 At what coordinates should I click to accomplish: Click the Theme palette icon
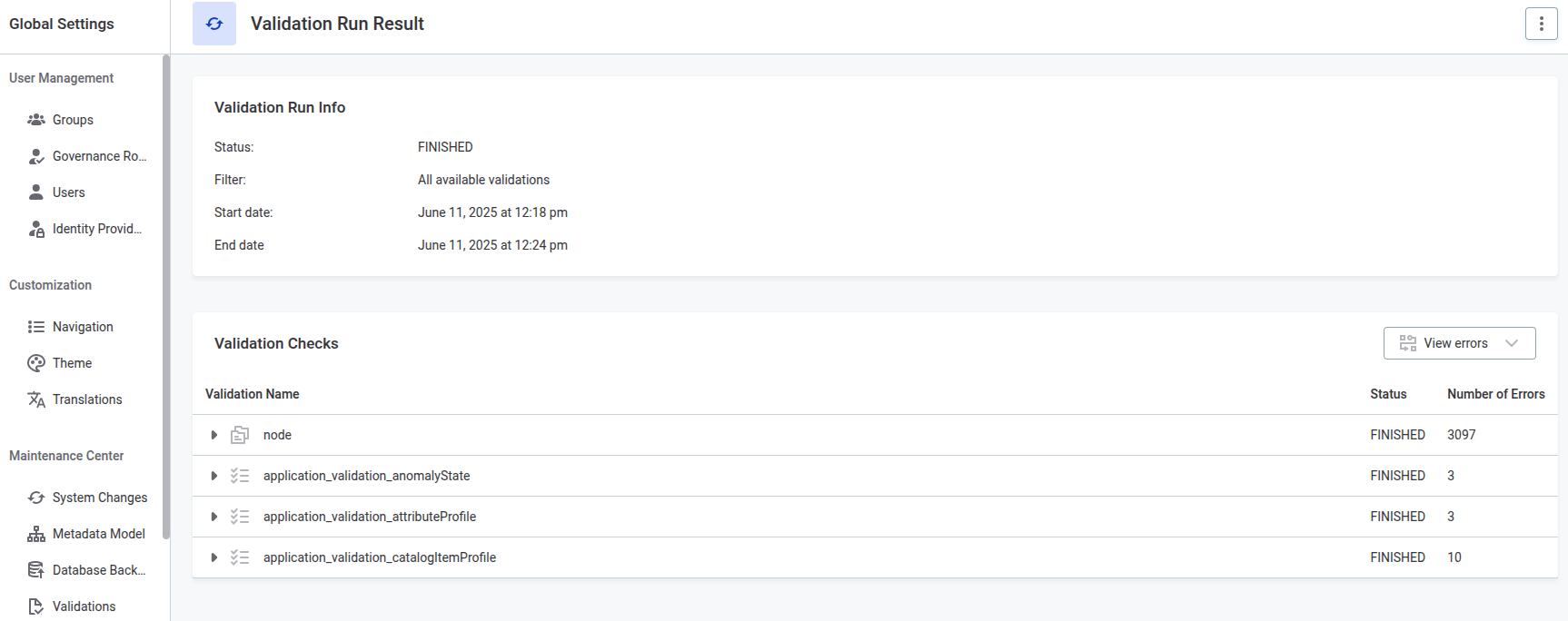pyautogui.click(x=36, y=363)
